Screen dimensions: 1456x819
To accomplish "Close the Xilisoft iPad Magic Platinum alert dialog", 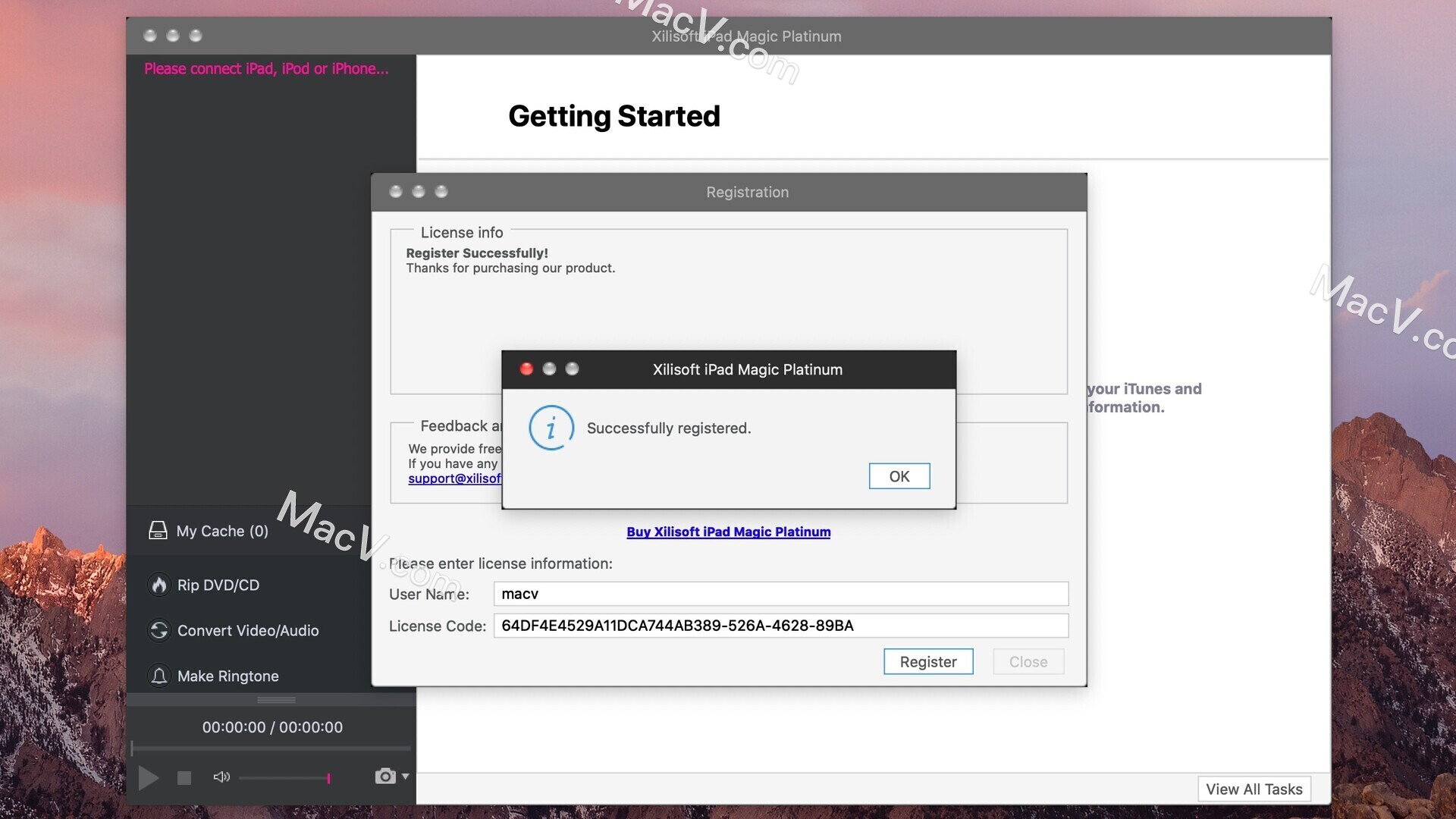I will coord(526,369).
